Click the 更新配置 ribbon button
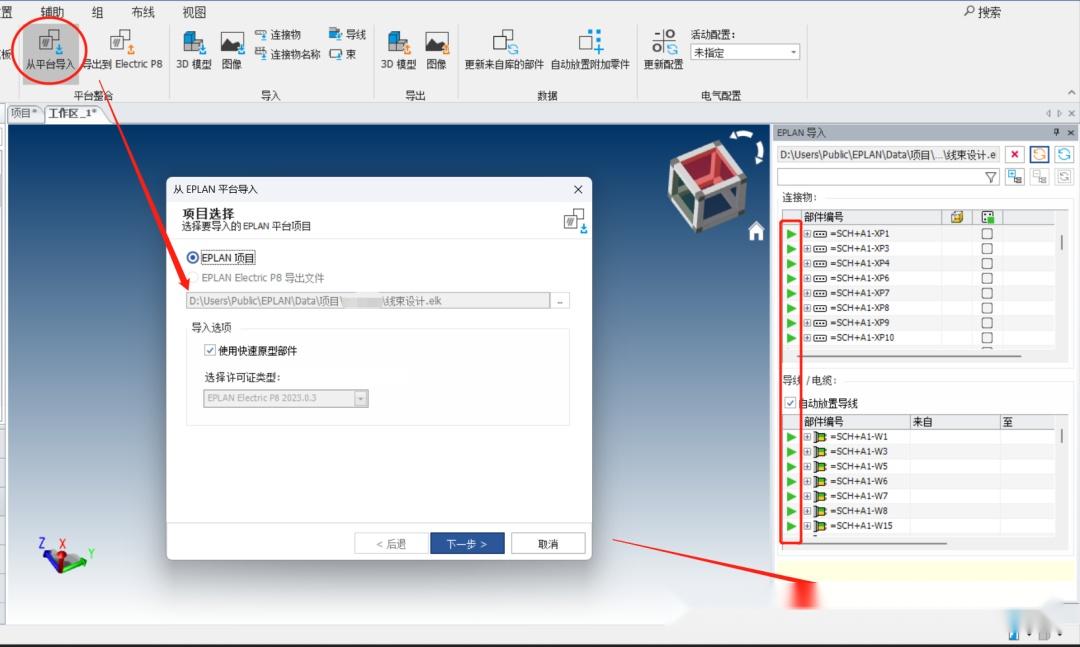 [663, 50]
